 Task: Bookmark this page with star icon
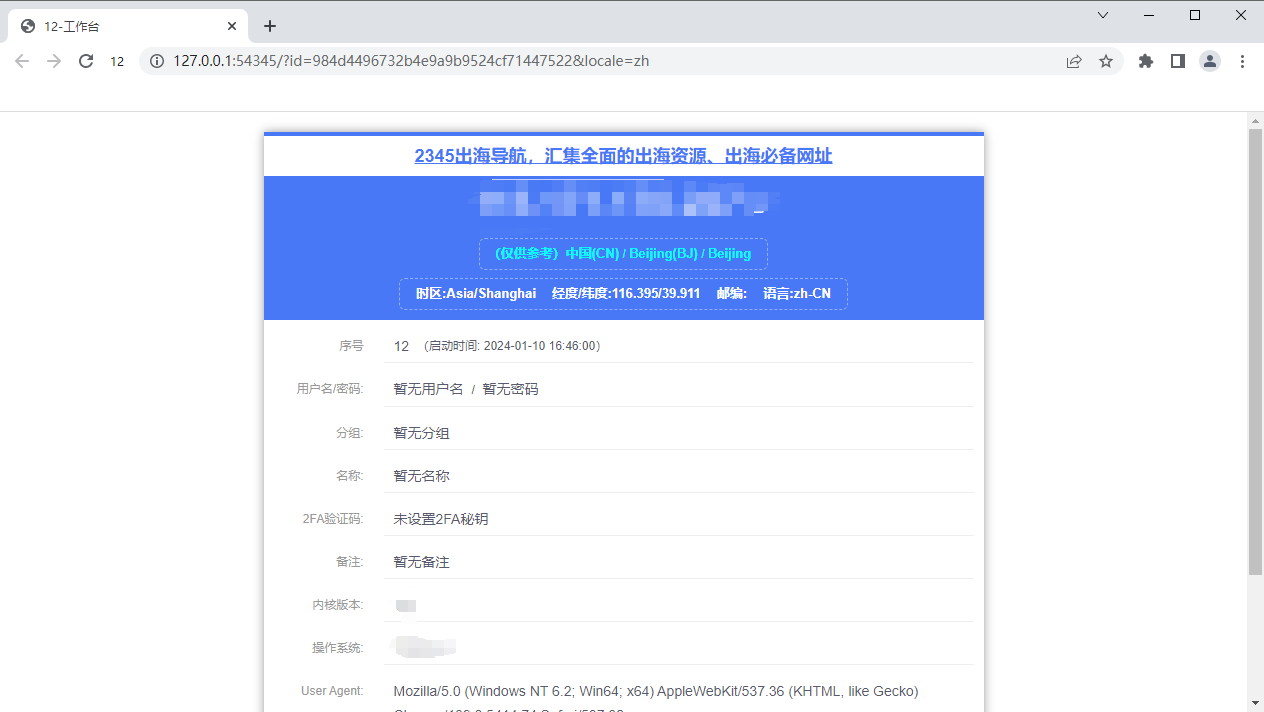pyautogui.click(x=1106, y=61)
